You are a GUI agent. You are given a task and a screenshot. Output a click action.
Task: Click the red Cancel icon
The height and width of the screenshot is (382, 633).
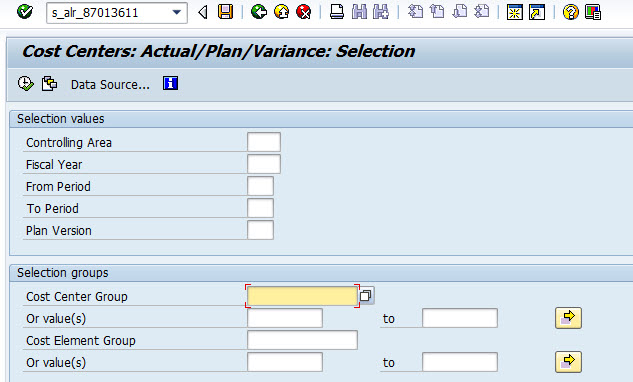point(304,12)
